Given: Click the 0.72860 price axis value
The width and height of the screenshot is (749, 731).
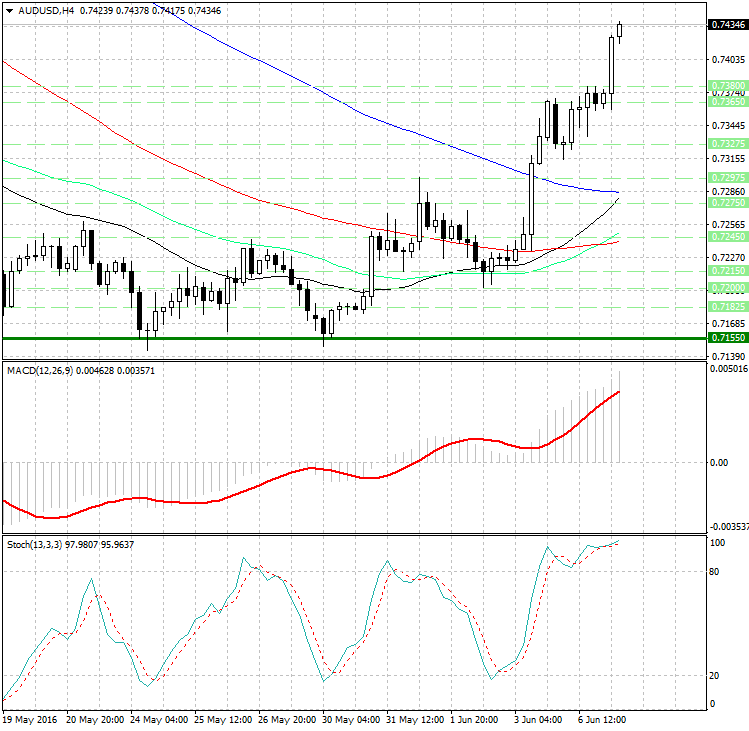Looking at the screenshot, I should pyautogui.click(x=728, y=192).
